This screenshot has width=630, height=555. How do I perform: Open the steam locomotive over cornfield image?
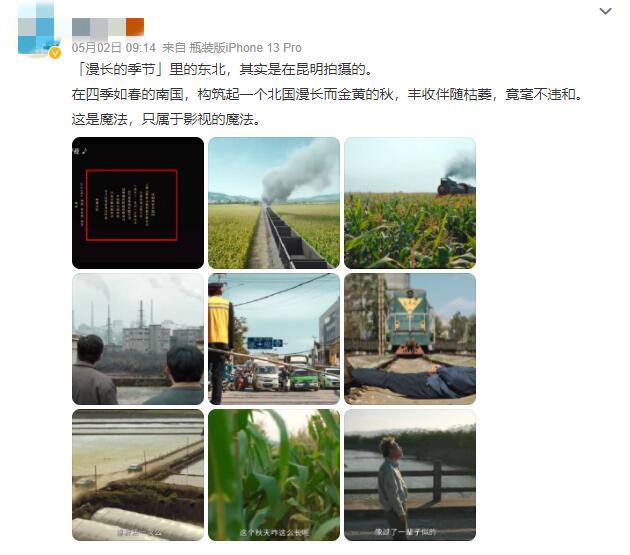coord(410,203)
